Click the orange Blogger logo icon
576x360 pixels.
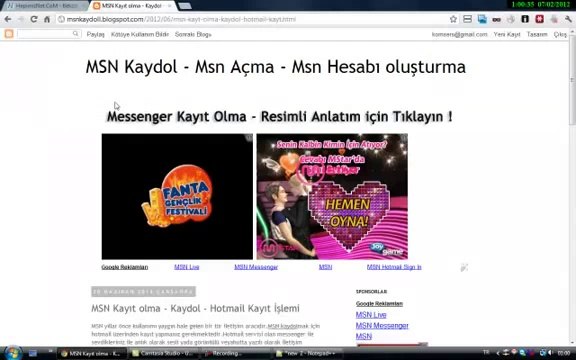tap(9, 34)
